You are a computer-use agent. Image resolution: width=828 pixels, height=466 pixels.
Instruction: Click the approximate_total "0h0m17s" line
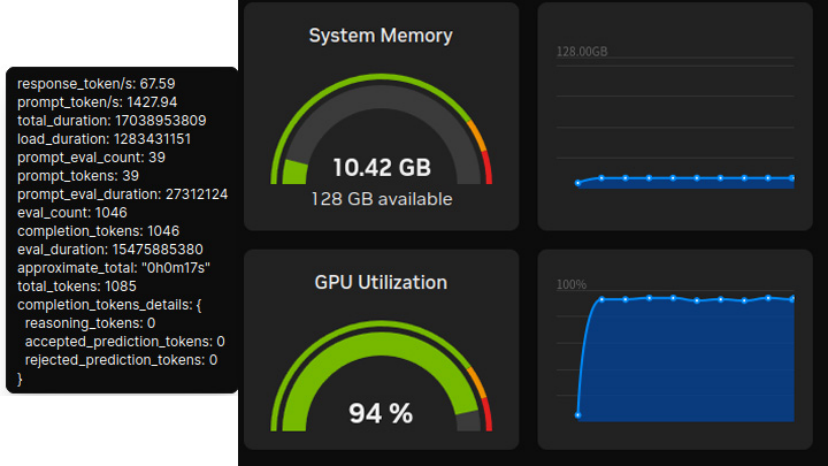tap(113, 267)
